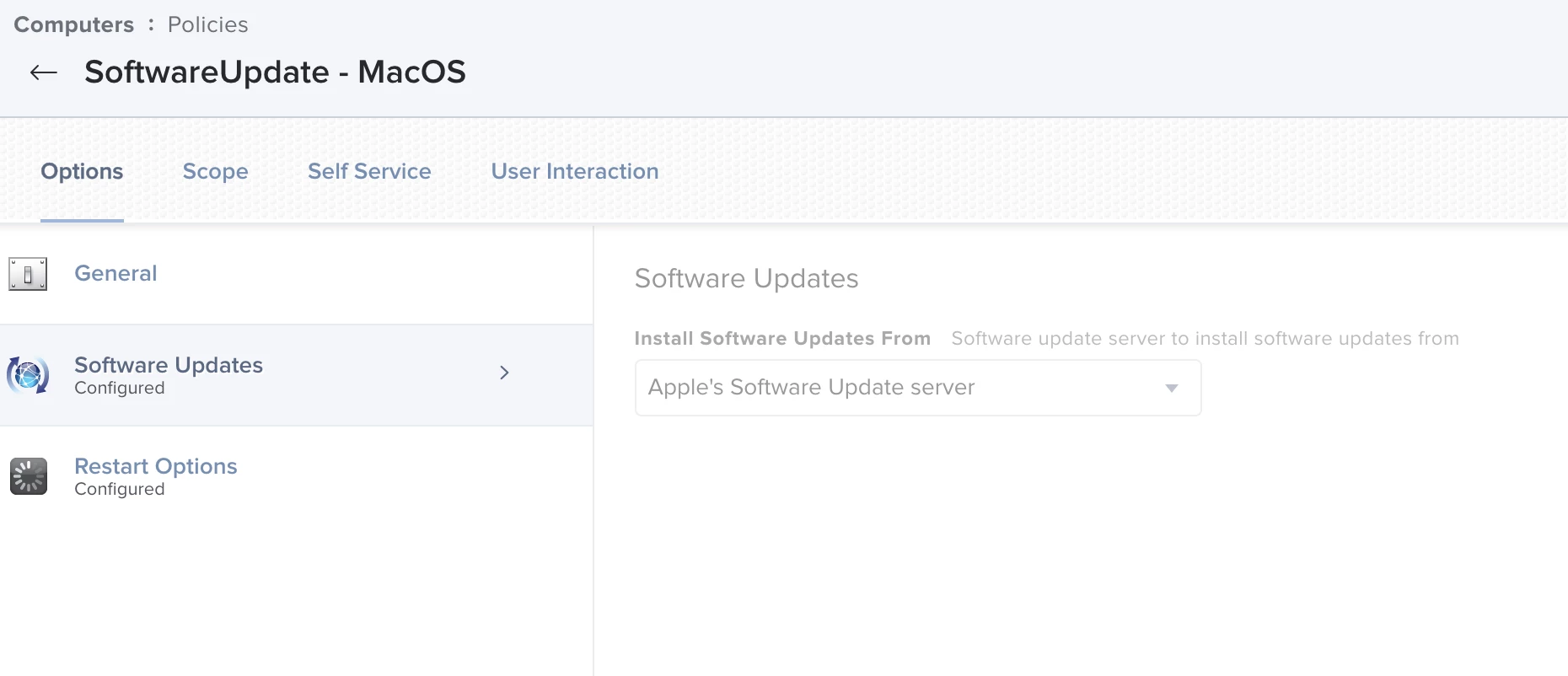Switch to the Options tab
The height and width of the screenshot is (676, 1568).
(x=82, y=171)
